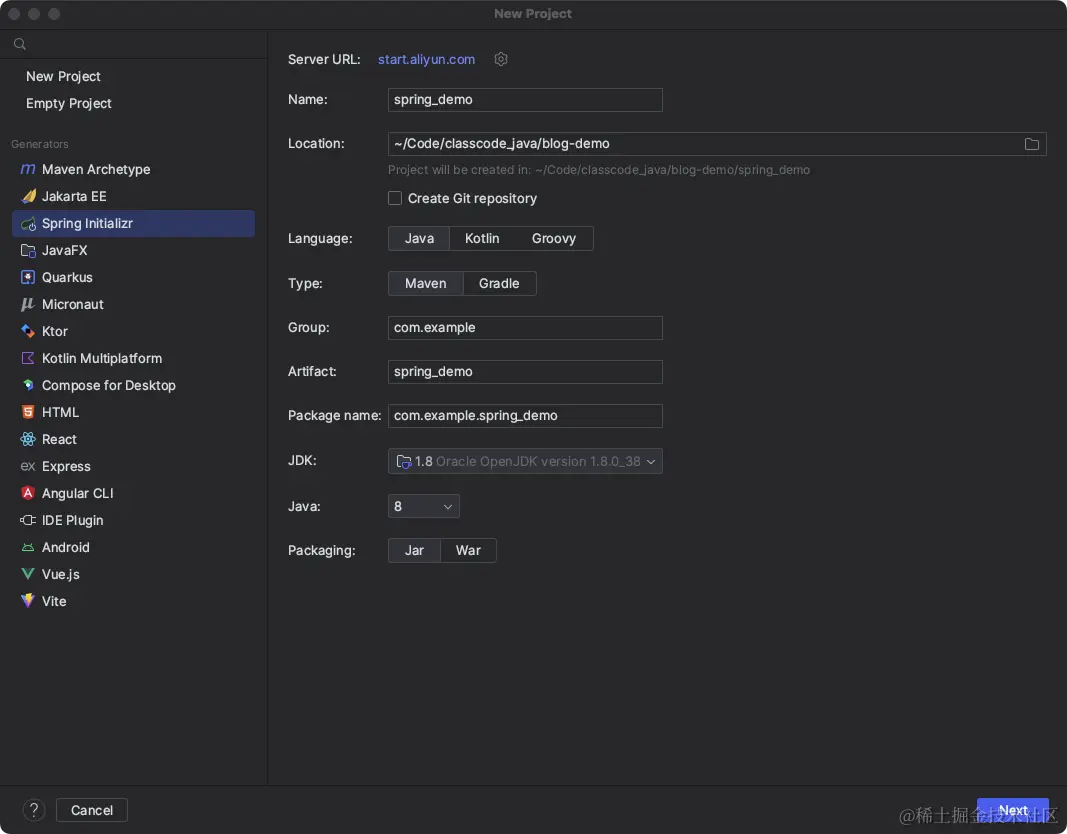
Task: Click the Compose for Desktop icon
Action: [28, 385]
